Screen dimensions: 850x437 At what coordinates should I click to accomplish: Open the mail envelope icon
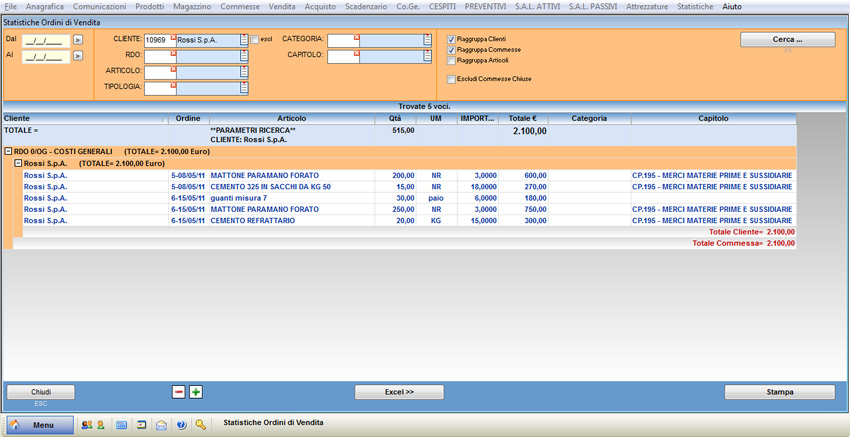[x=161, y=425]
